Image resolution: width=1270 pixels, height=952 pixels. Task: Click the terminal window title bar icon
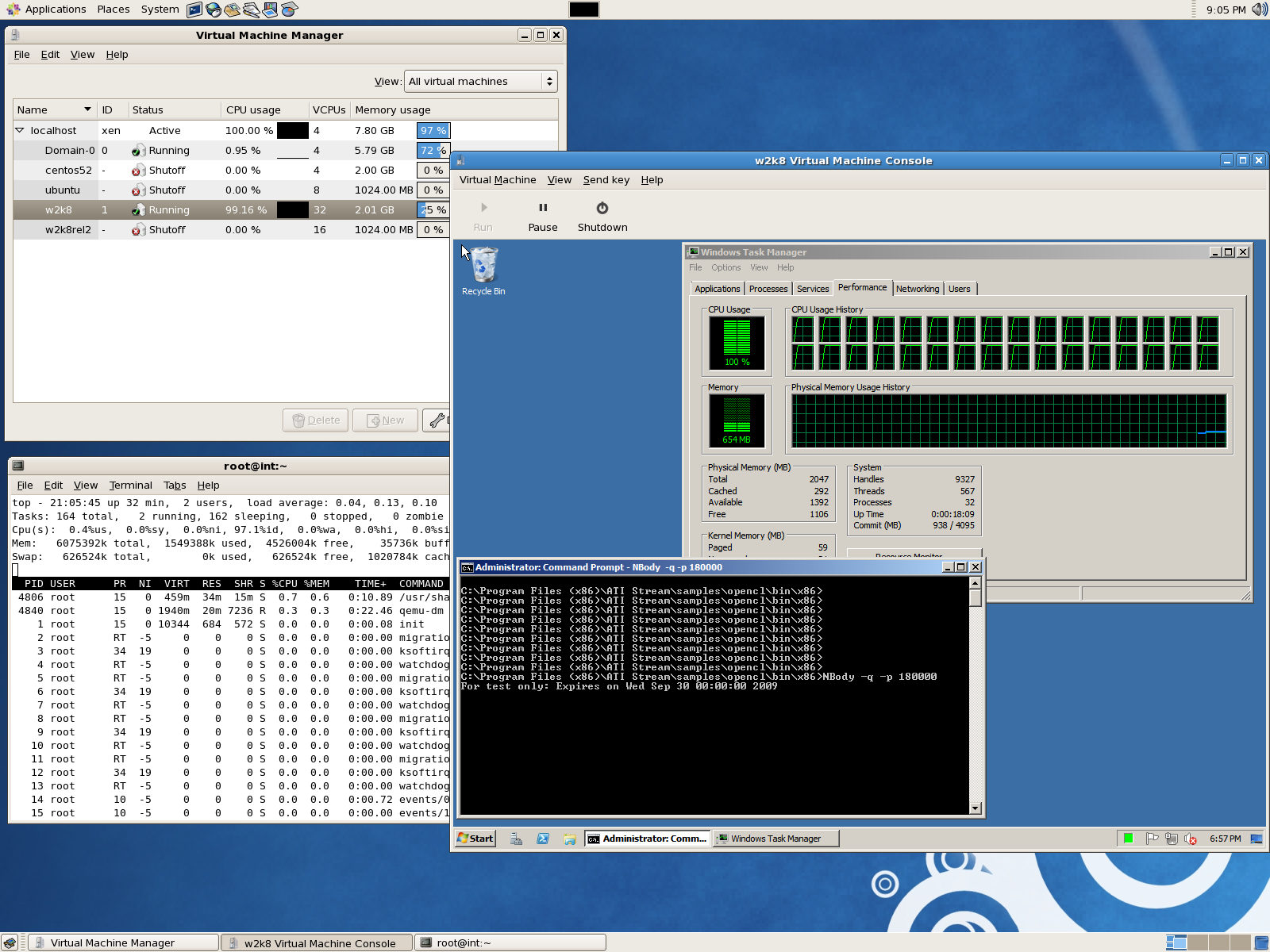tap(18, 466)
